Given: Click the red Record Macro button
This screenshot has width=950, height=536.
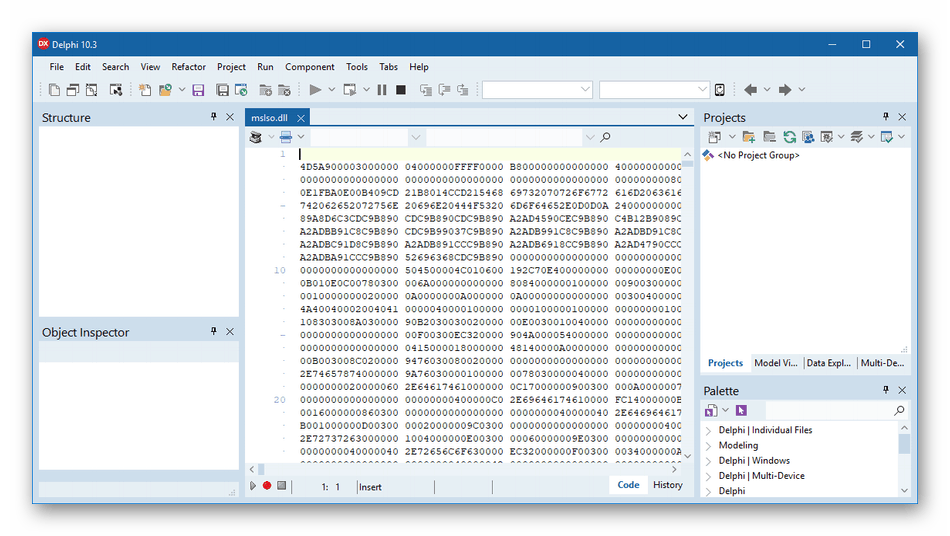Looking at the screenshot, I should point(267,486).
